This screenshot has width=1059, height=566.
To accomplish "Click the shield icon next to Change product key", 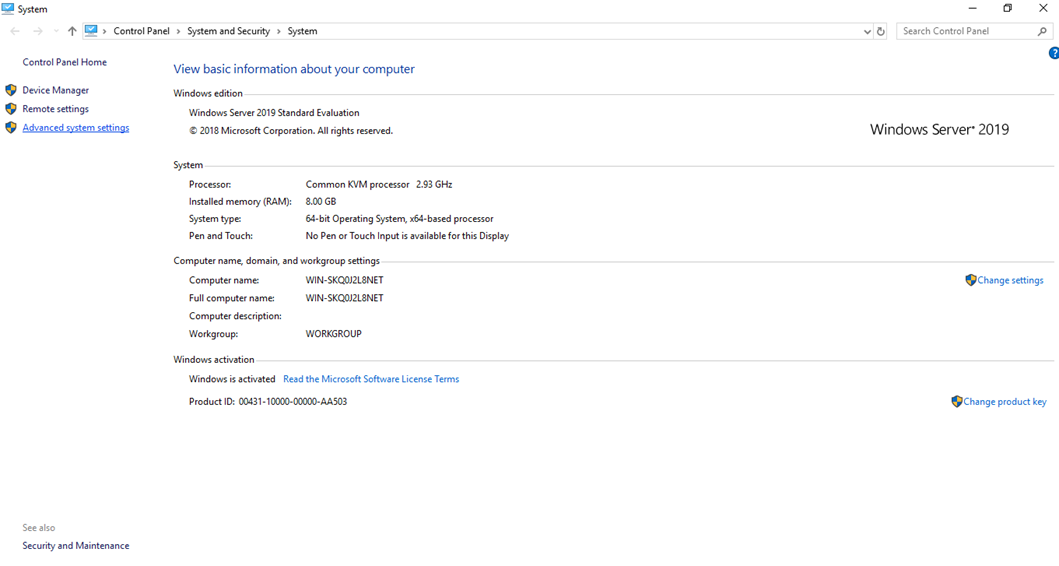I will click(956, 401).
